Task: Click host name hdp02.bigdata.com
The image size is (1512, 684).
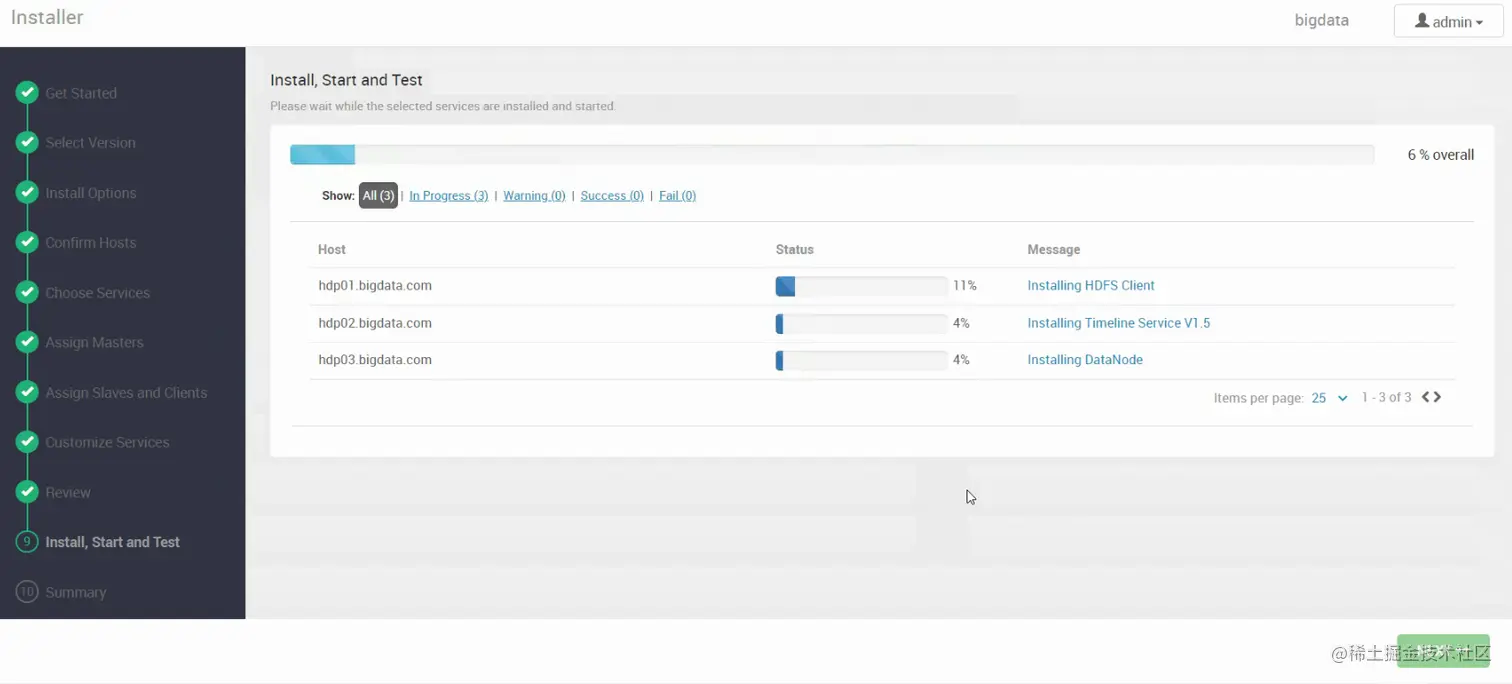Action: (375, 323)
